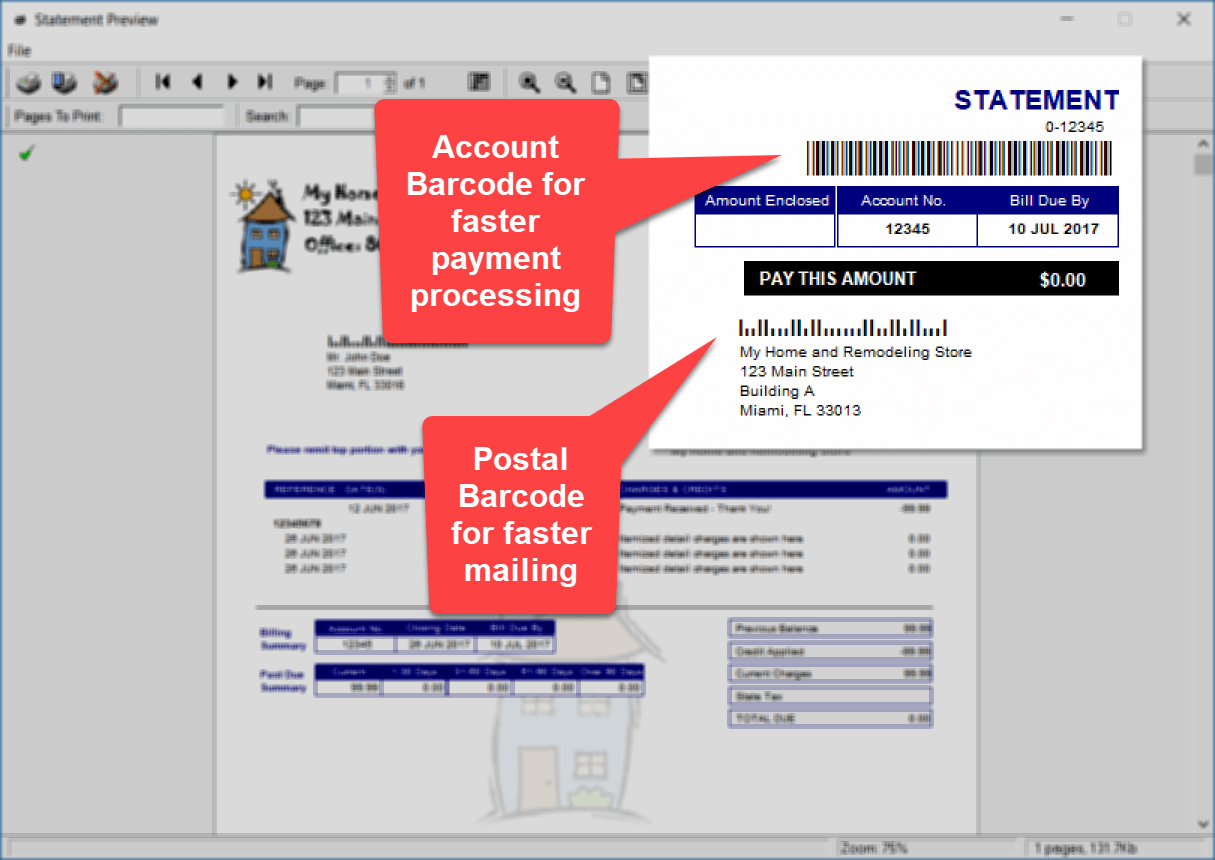The height and width of the screenshot is (860, 1215).
Task: Toggle the thumbnails panel icon
Action: pyautogui.click(x=479, y=82)
